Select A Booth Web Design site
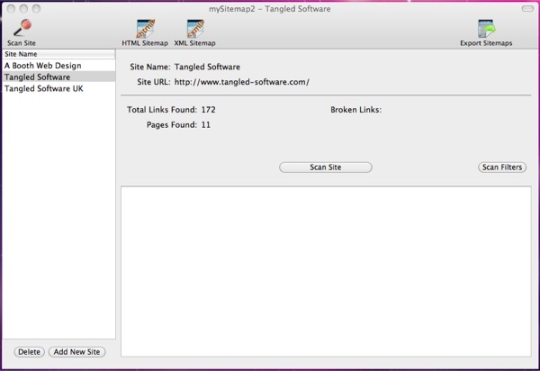 [x=59, y=65]
